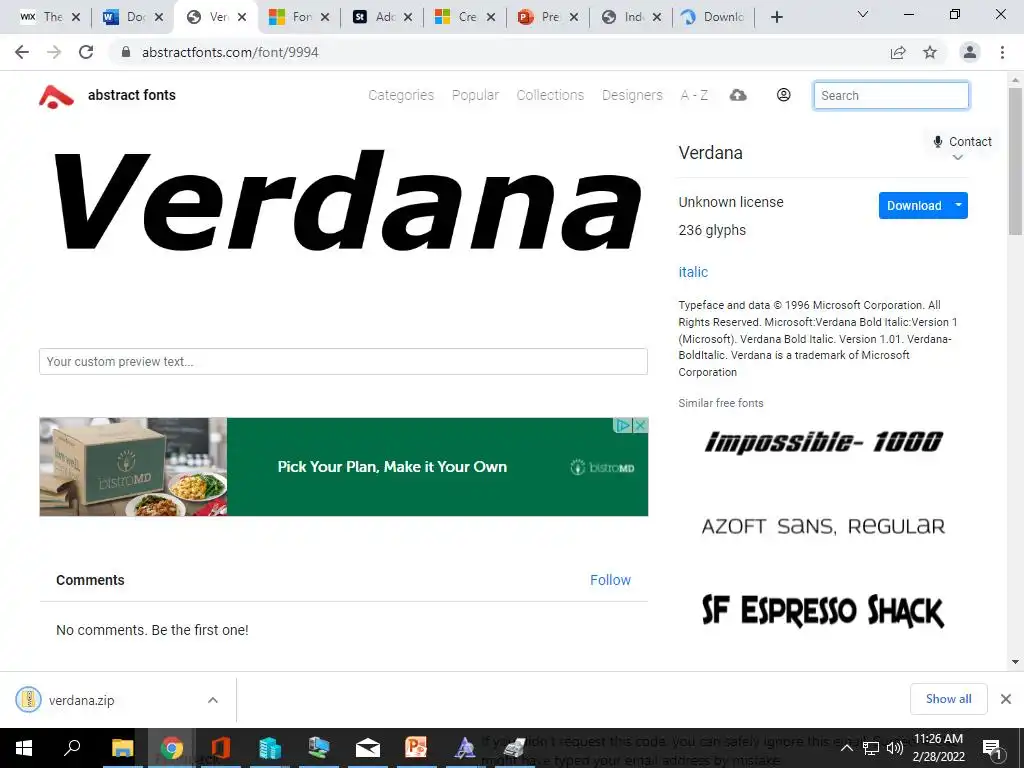Open the Designers menu item
This screenshot has height=768, width=1024.
(x=632, y=95)
